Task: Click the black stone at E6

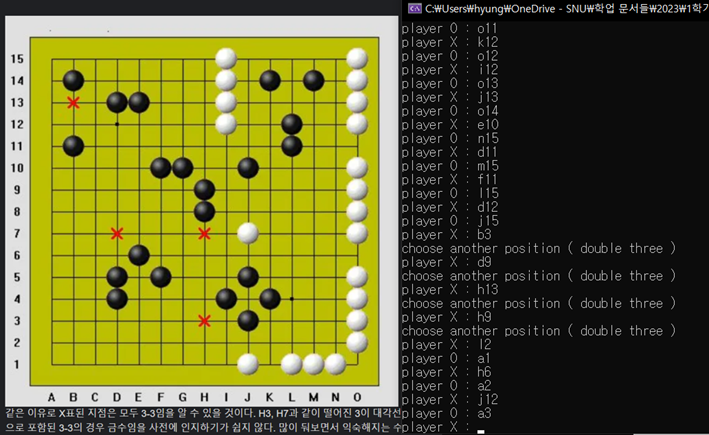Action: click(139, 255)
